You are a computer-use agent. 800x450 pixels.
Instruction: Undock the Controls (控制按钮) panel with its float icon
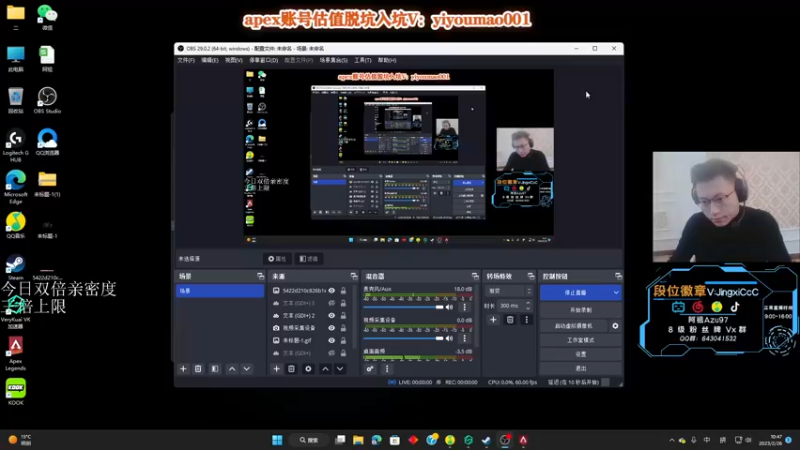tap(618, 276)
